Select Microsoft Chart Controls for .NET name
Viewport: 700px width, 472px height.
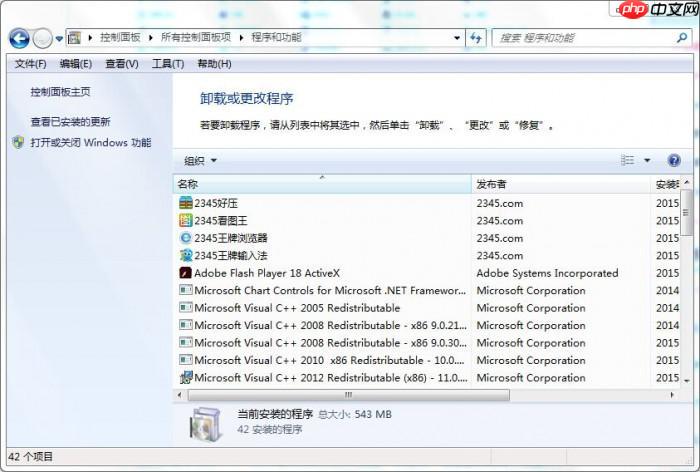(330, 290)
